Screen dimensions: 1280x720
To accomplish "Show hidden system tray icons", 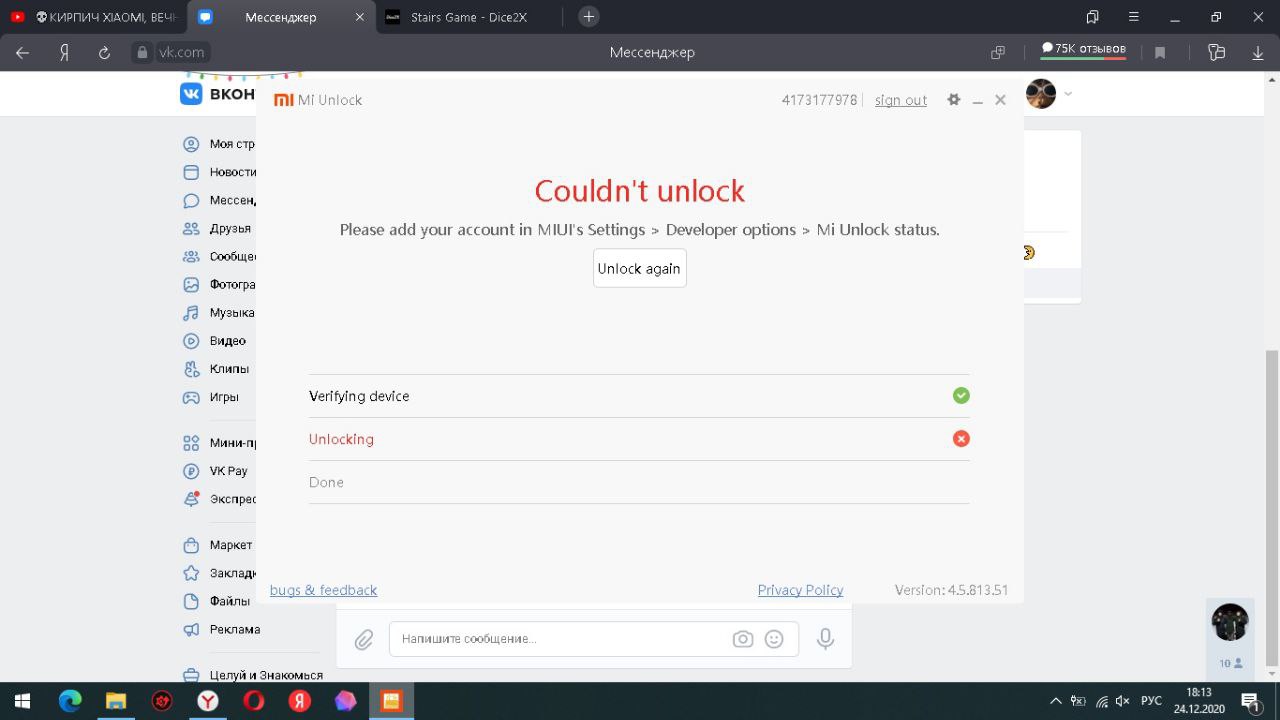I will pyautogui.click(x=1056, y=701).
